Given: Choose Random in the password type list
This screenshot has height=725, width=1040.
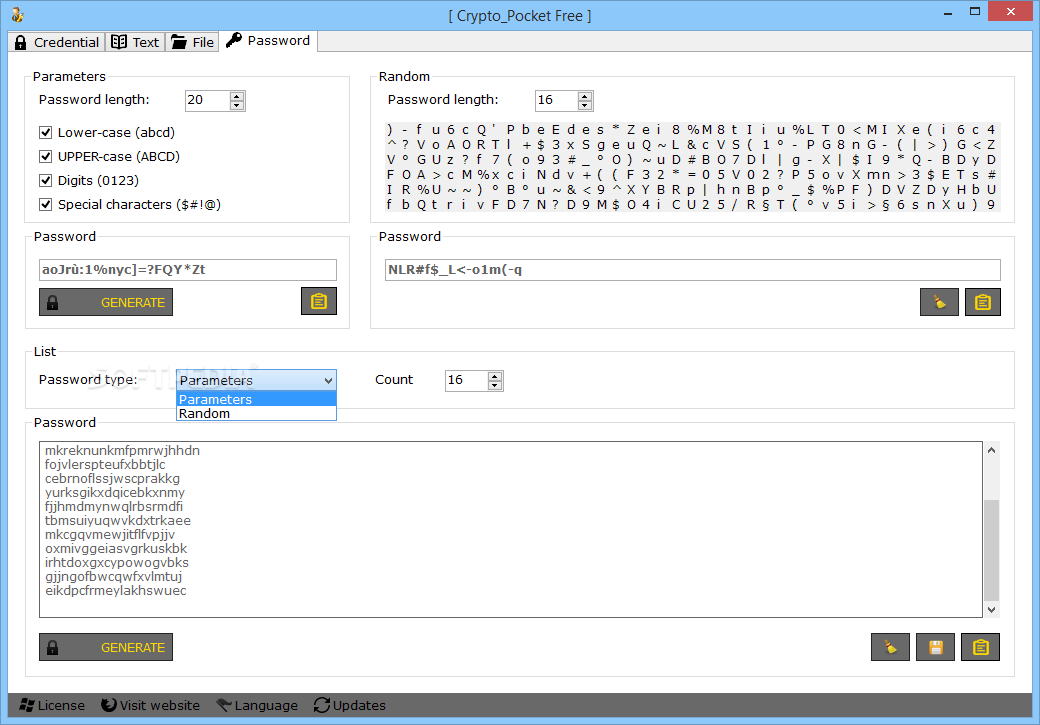Looking at the screenshot, I should pyautogui.click(x=256, y=413).
